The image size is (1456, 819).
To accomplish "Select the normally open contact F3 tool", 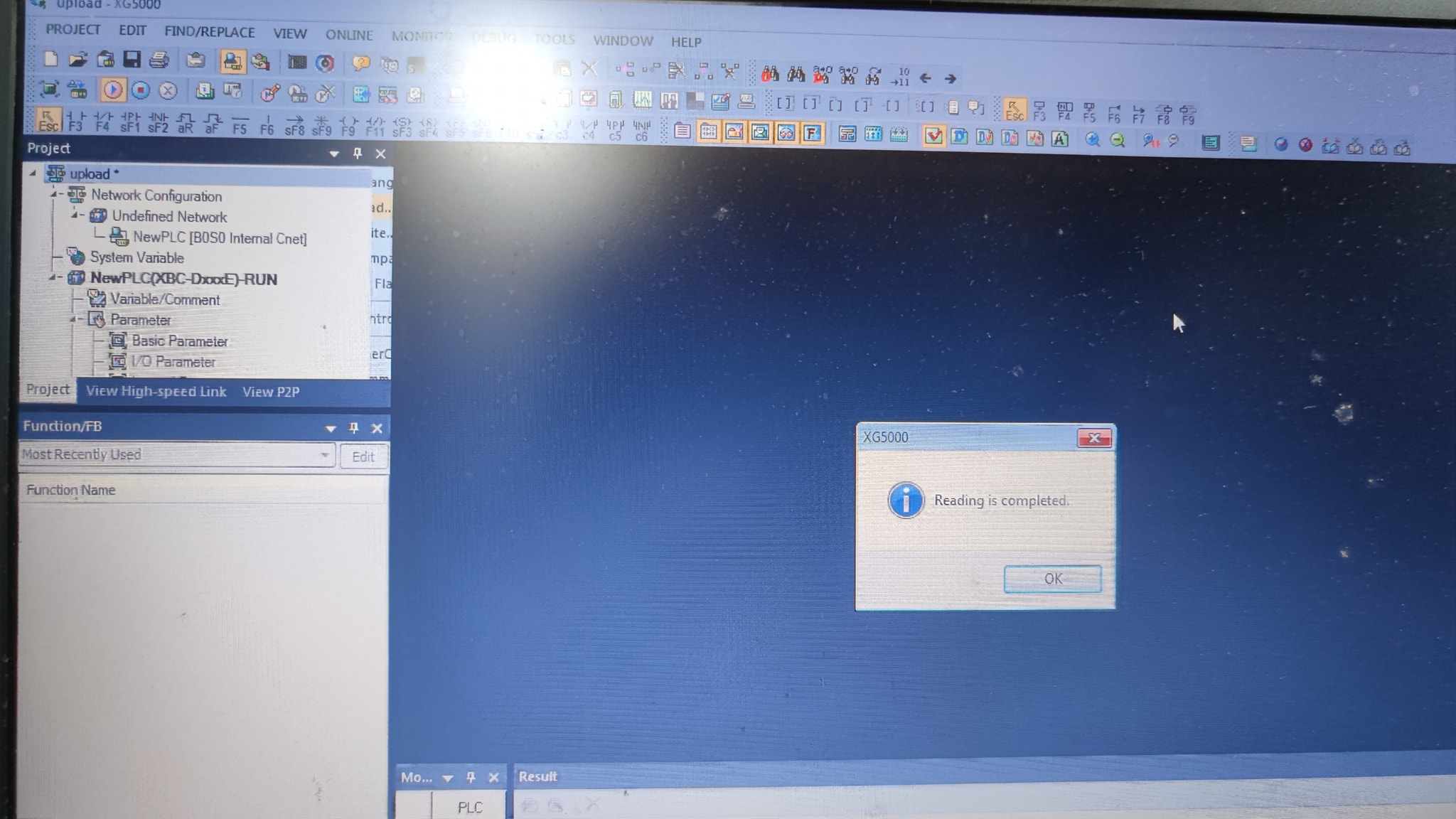I will [75, 122].
